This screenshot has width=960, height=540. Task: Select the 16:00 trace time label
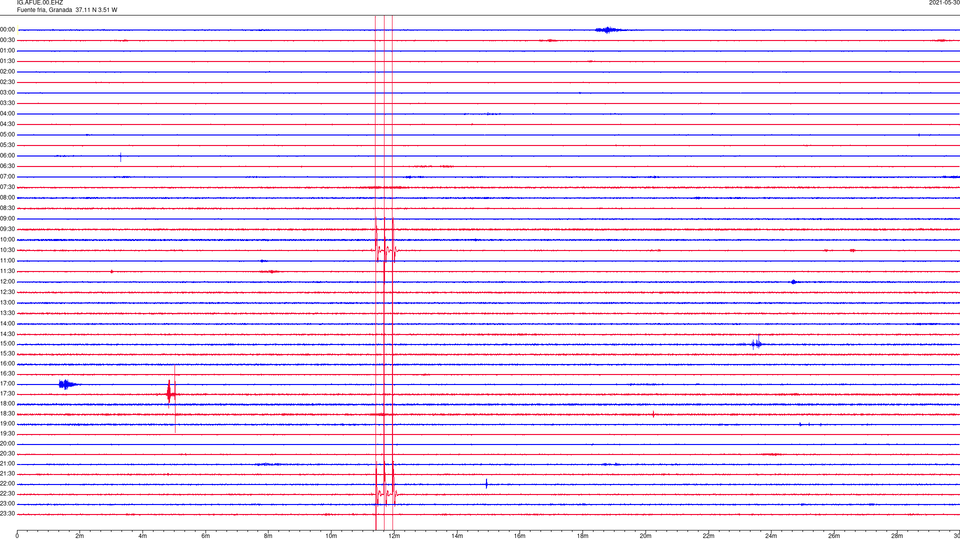[7, 364]
